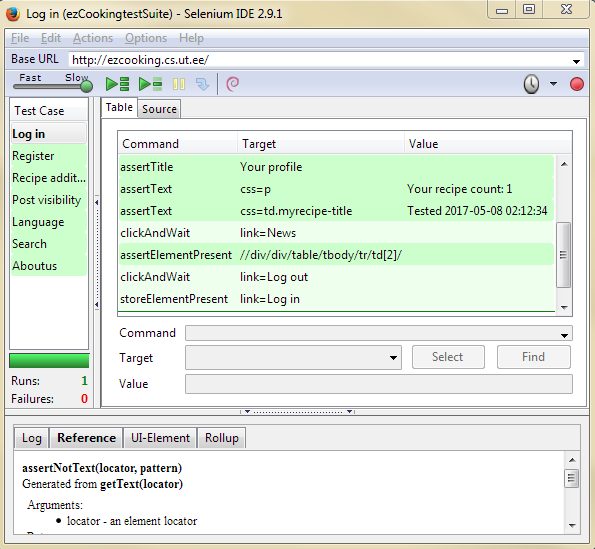Adjust the Fast/Slow speed slider

click(87, 86)
